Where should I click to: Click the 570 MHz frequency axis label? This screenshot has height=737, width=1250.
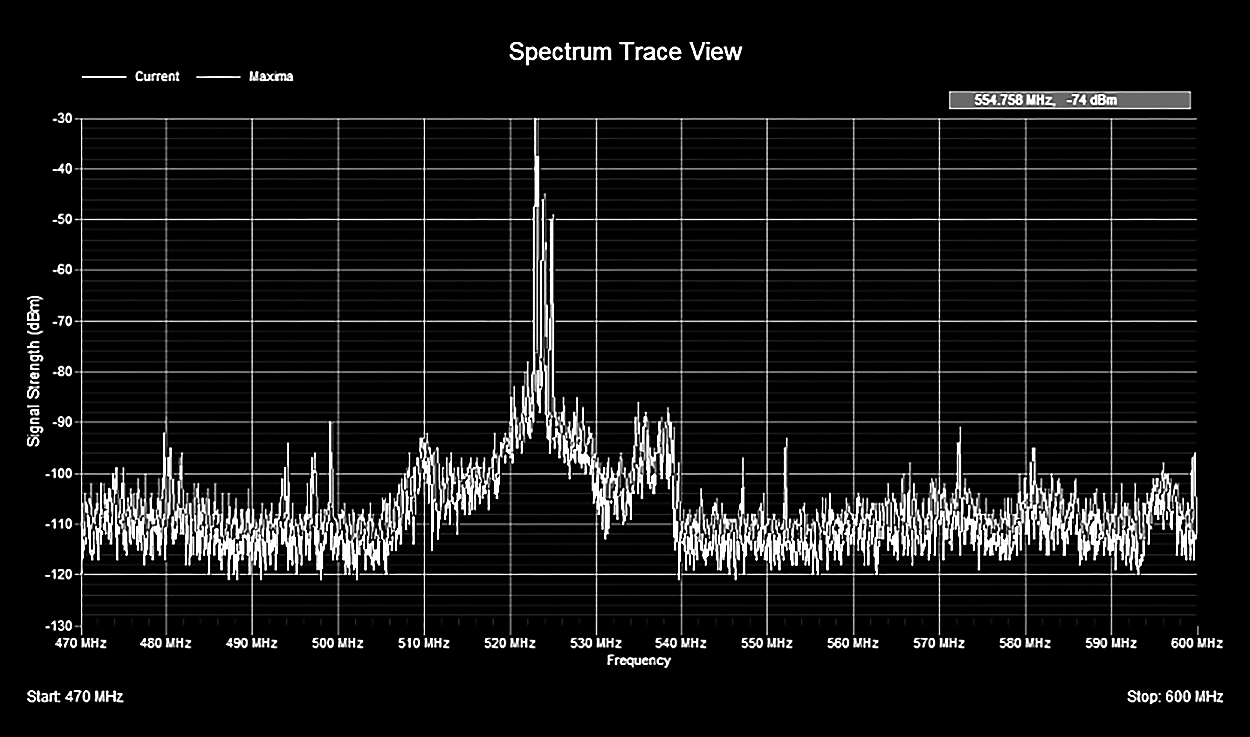click(939, 643)
